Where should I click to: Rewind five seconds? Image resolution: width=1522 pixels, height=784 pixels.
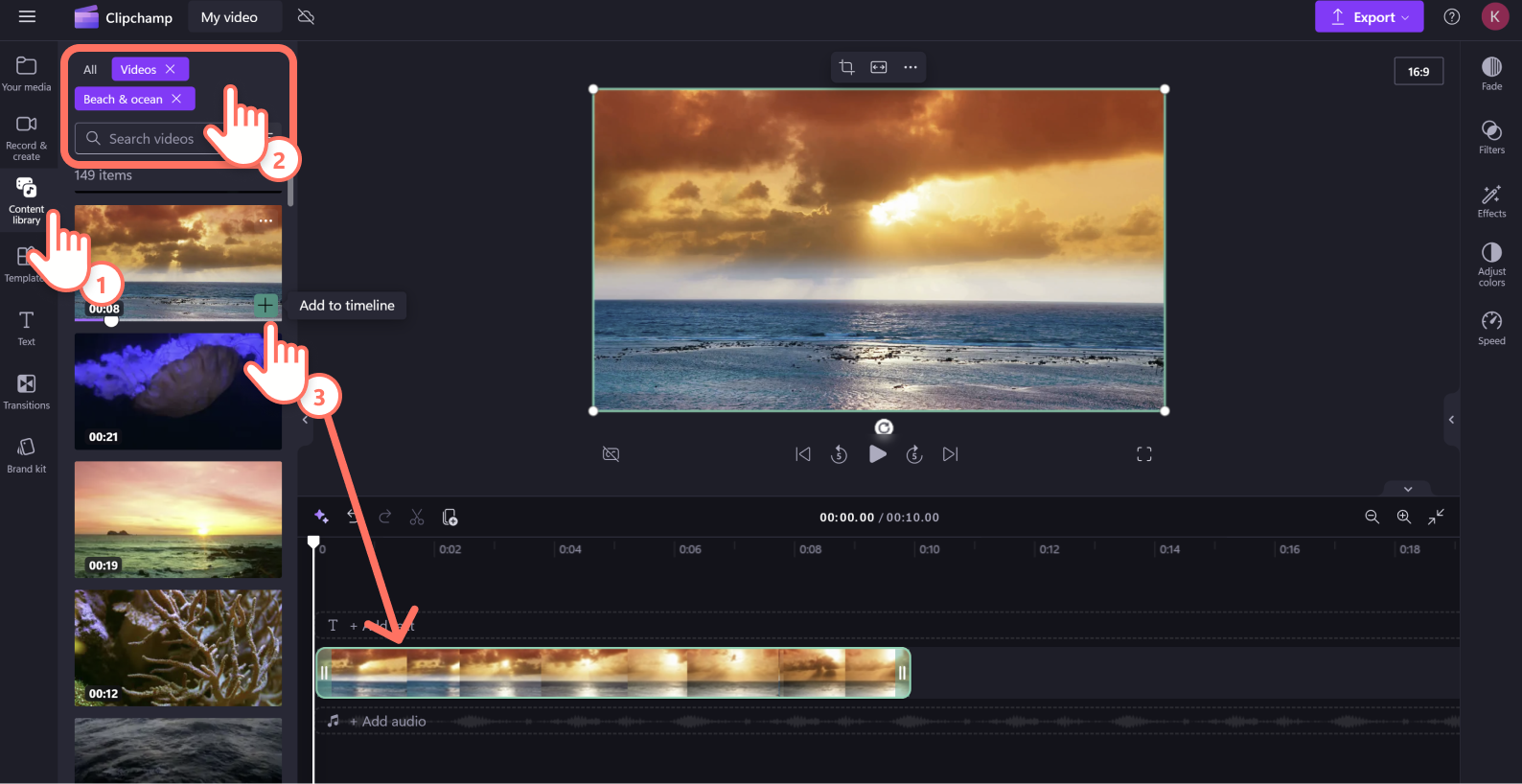click(x=840, y=454)
